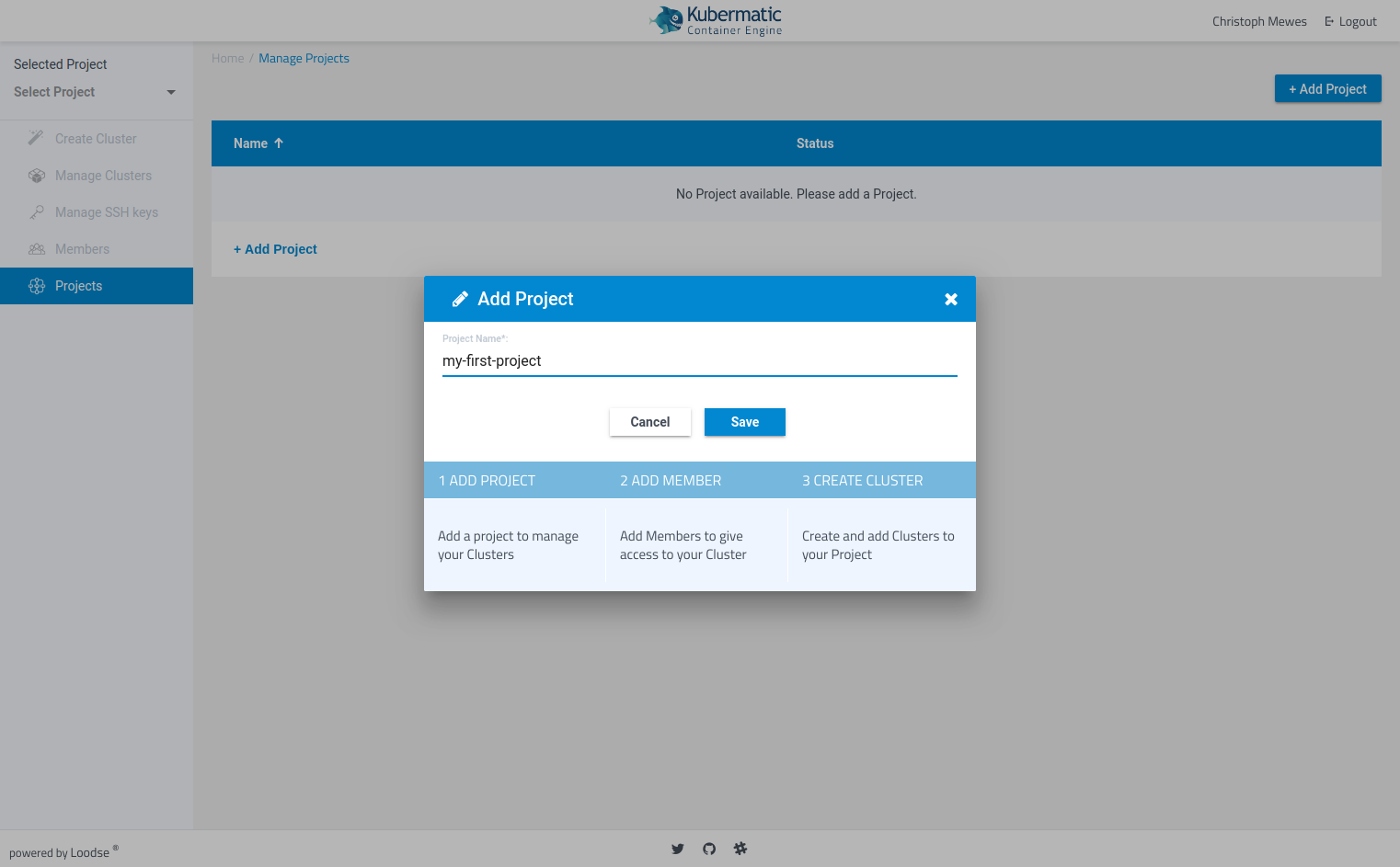Click 'Add a project to manage your Clusters' text
1400x867 pixels.
point(508,545)
